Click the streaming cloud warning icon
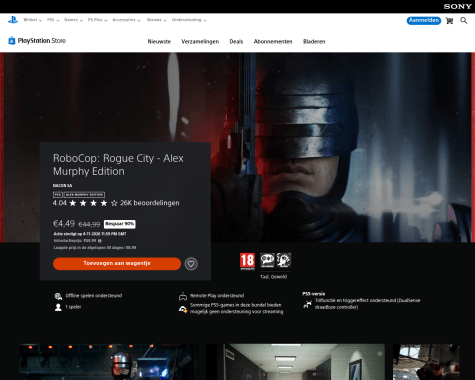475x380 pixels. coord(183,309)
